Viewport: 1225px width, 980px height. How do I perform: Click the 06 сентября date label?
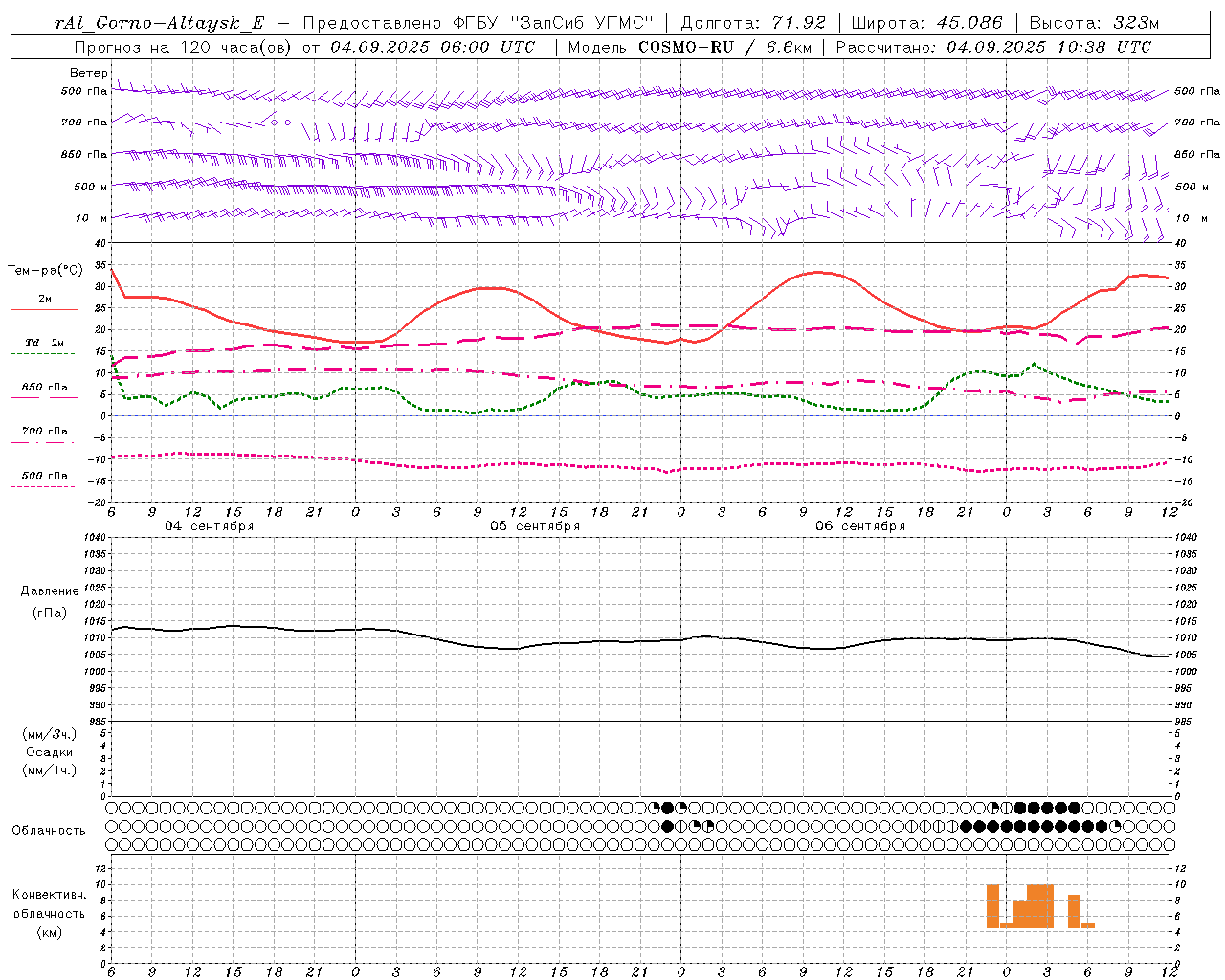coord(860,526)
